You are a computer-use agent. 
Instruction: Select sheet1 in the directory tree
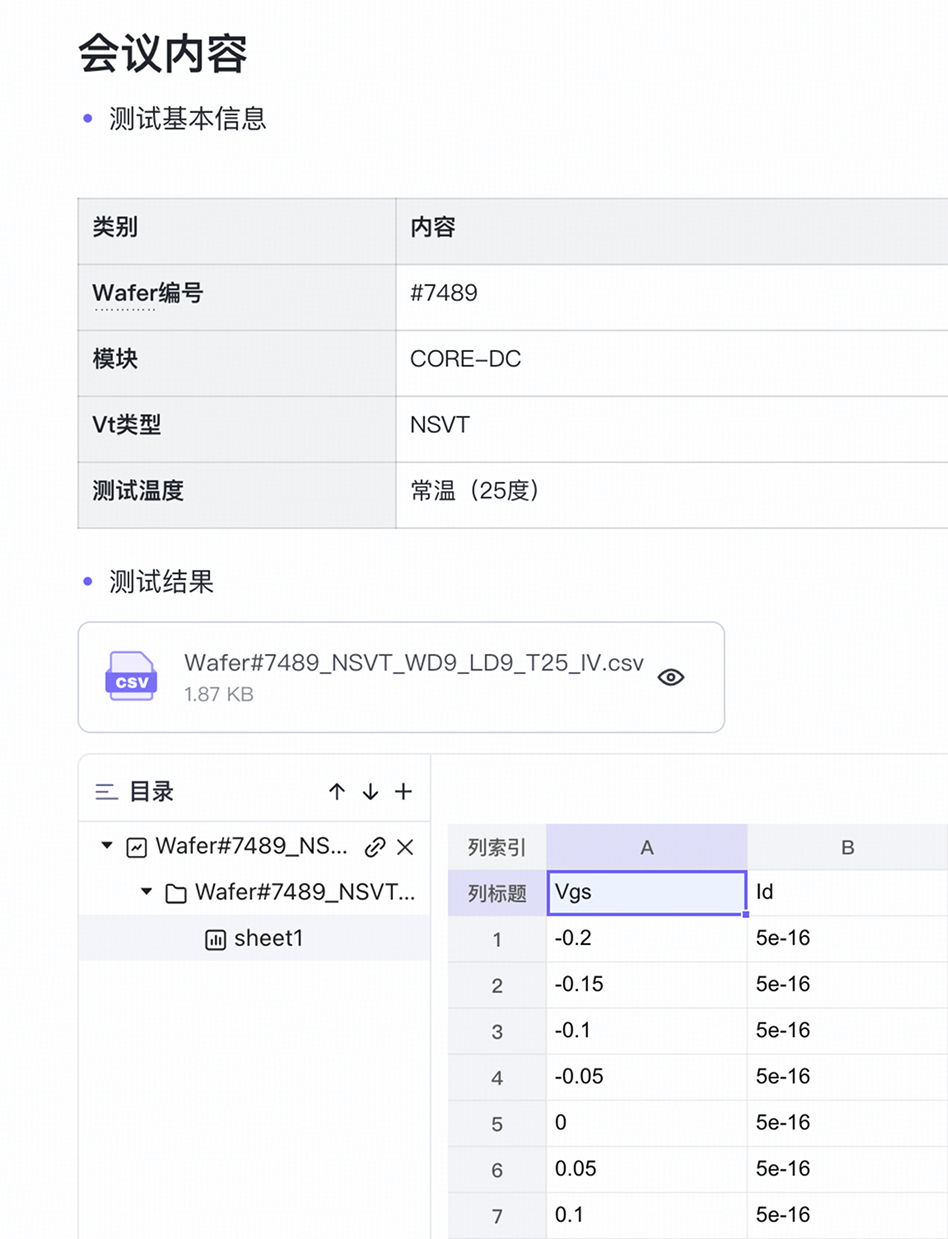267,939
